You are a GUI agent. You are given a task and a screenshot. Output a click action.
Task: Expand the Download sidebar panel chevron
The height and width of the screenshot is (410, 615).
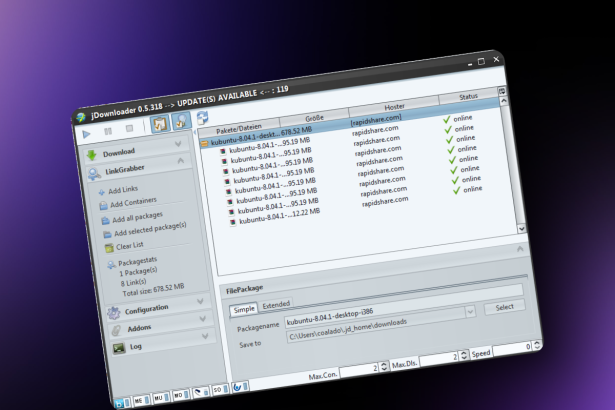coord(178,144)
